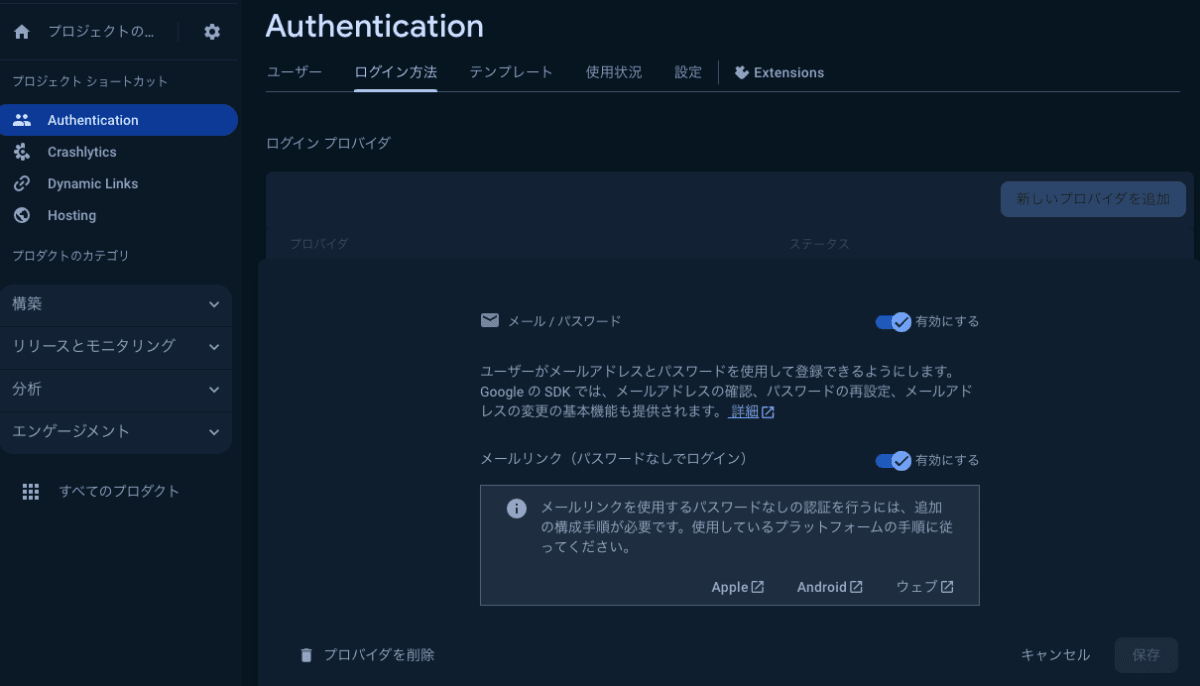Open the テンプレート tab
The image size is (1200, 686).
pos(511,72)
